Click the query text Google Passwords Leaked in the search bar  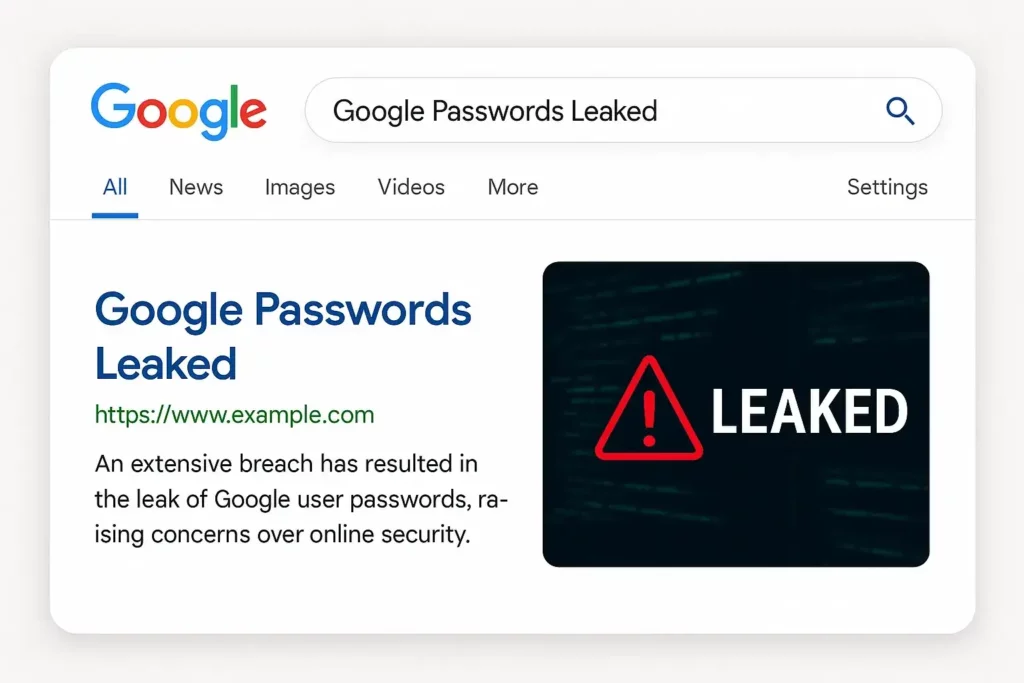(x=495, y=110)
